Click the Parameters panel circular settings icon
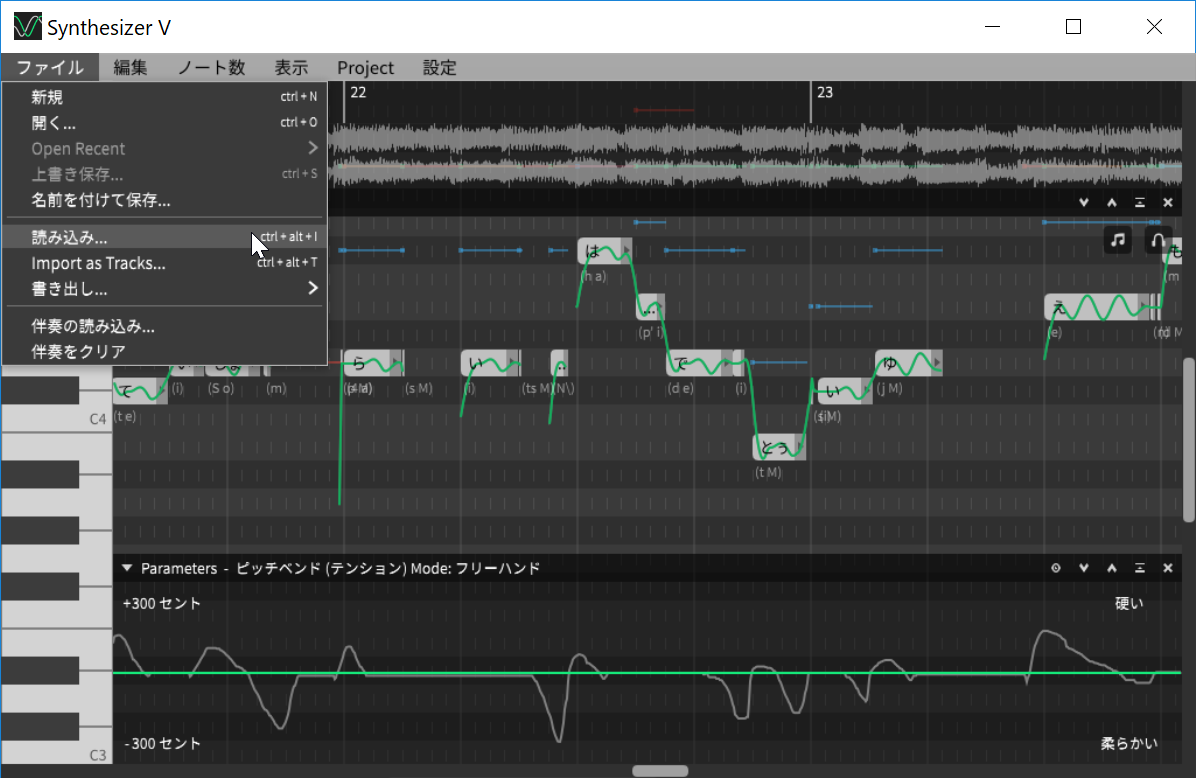 coord(1056,568)
